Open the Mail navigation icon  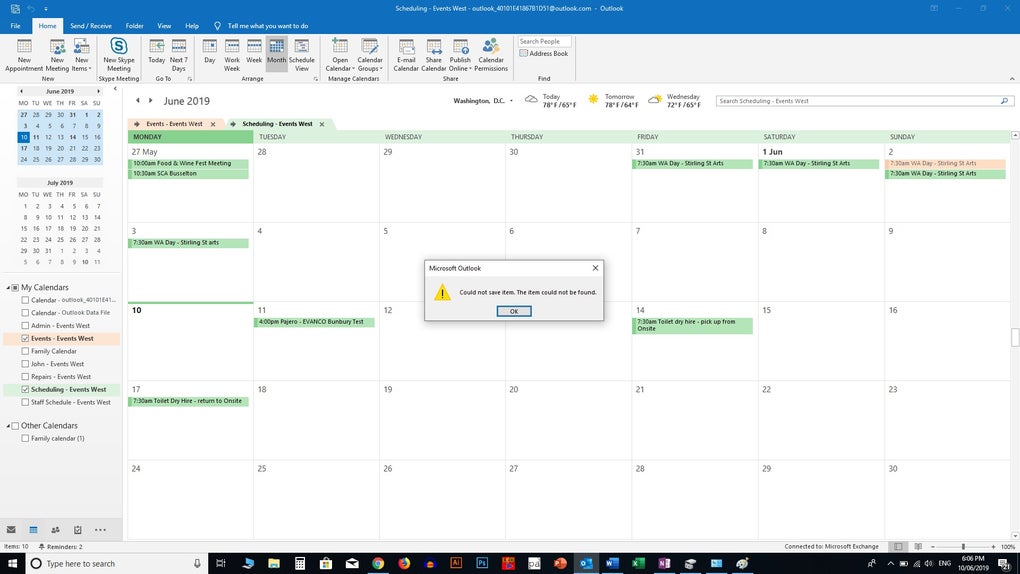[x=11, y=530]
